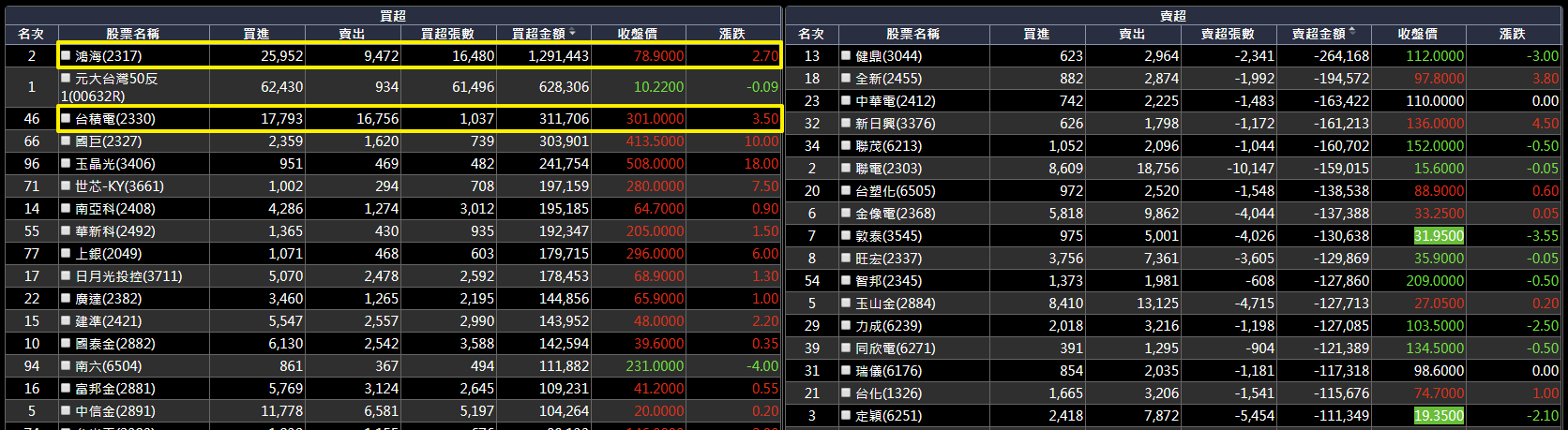Click the 賣超 table title bar
Viewport: 1568px width, 430px height.
click(x=1173, y=16)
